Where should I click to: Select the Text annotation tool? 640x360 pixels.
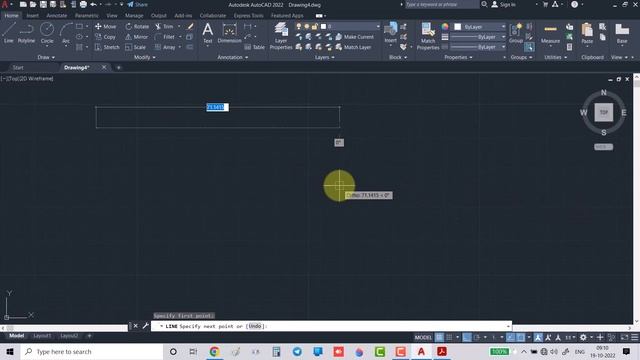[207, 33]
